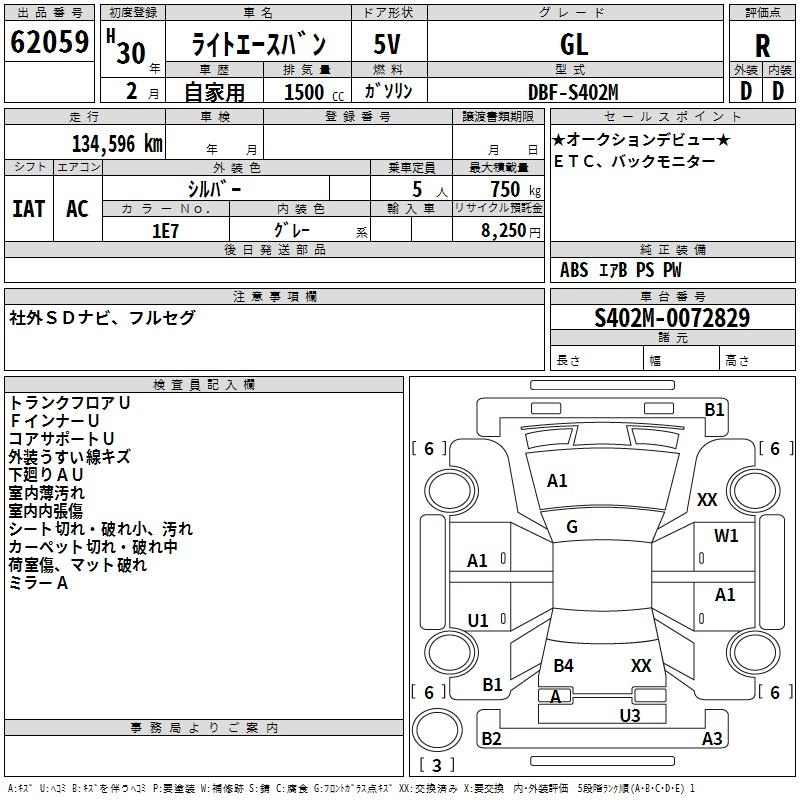The height and width of the screenshot is (800, 800).
Task: Select the note 外装うすい線キズ
Action: [x=70, y=457]
